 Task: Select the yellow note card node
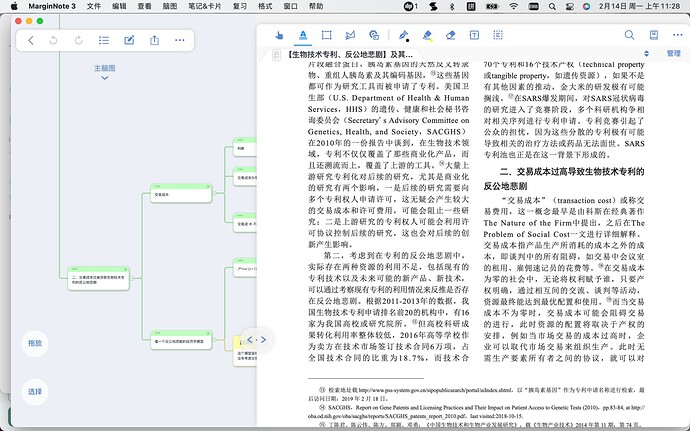[x=245, y=351]
